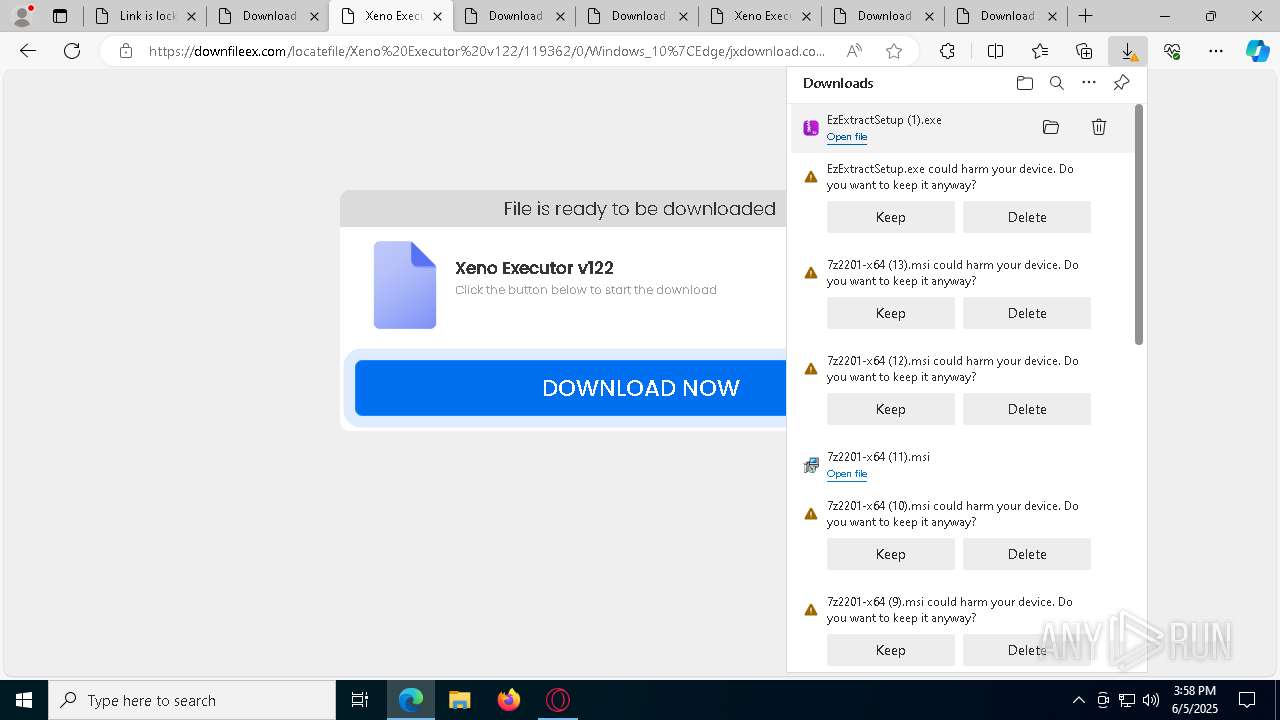Image resolution: width=1280 pixels, height=720 pixels.
Task: Open file link for 7z2201-x64 (11).msi
Action: point(847,474)
